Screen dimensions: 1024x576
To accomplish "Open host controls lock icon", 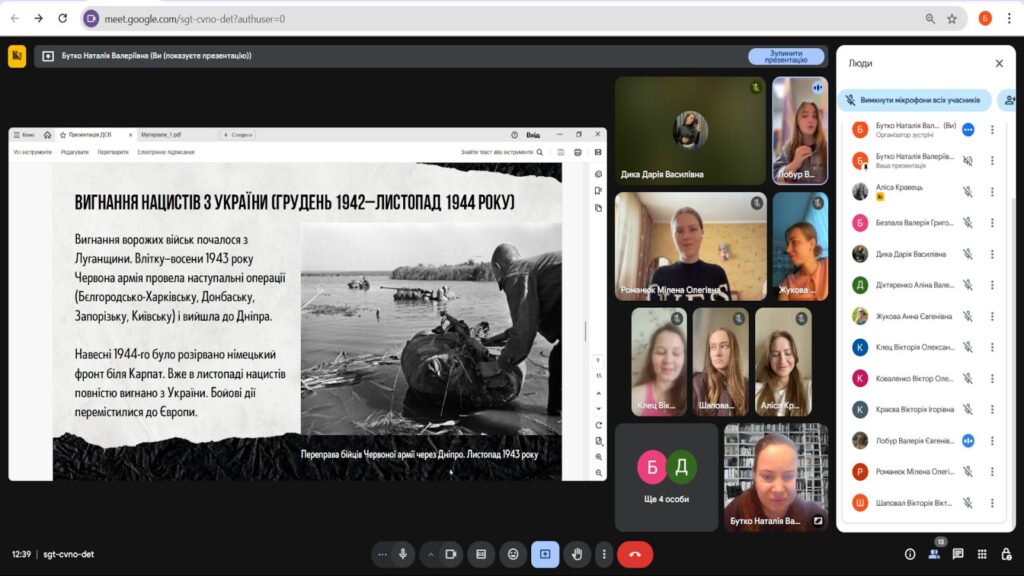I will click(x=1006, y=554).
